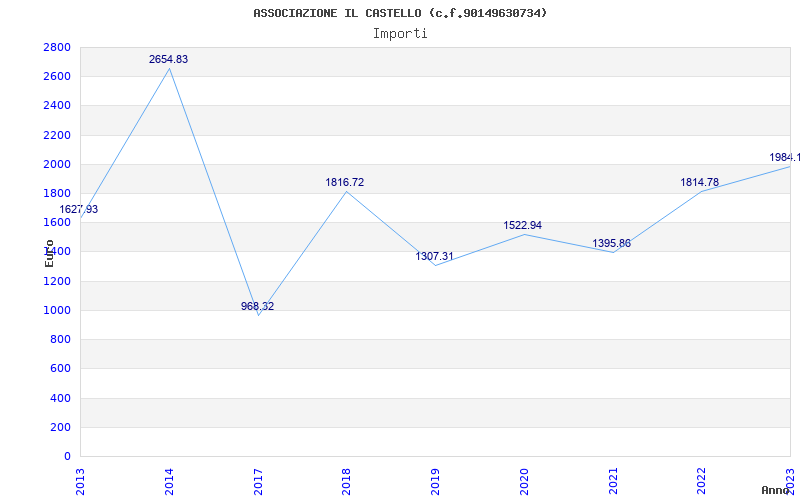Viewport: 800px width, 500px height.
Task: Click the 2013 x-axis label
Action: [81, 482]
